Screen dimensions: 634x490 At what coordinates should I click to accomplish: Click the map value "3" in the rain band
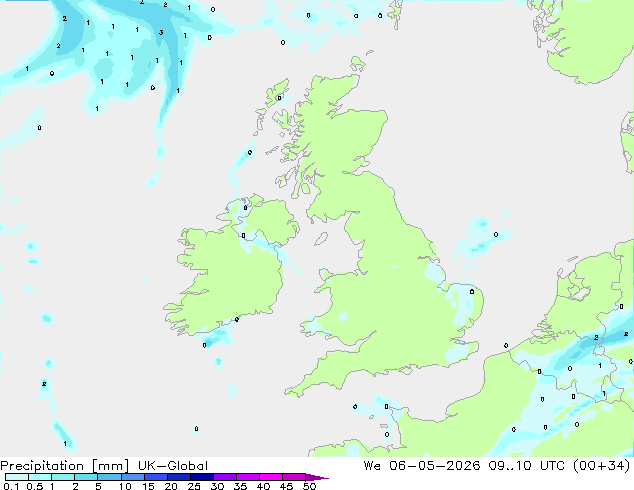(x=161, y=33)
